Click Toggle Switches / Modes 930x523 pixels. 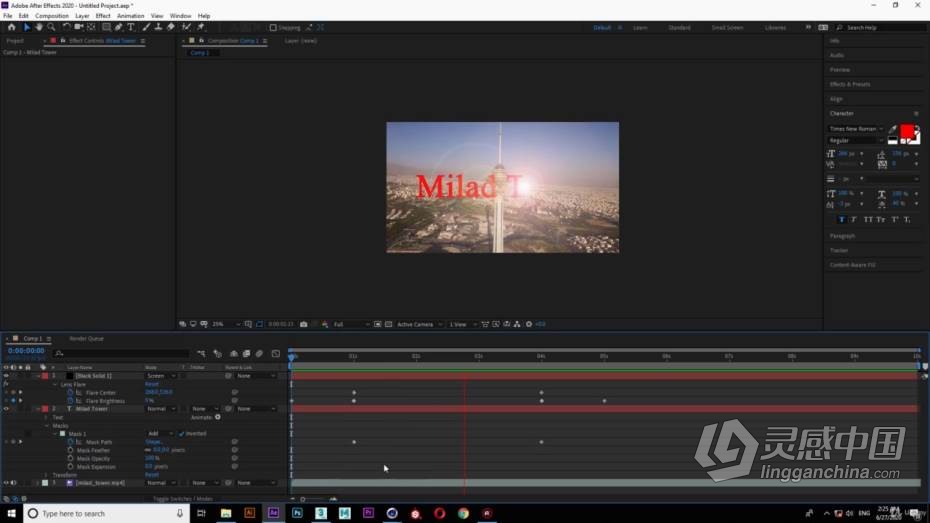(x=183, y=499)
